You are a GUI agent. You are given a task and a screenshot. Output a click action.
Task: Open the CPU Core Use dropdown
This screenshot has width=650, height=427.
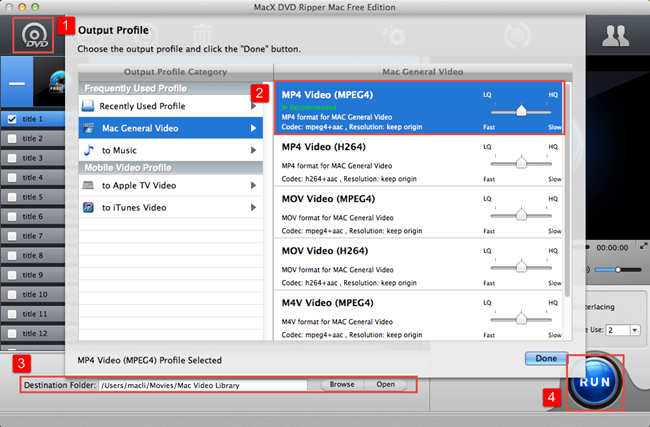(635, 330)
